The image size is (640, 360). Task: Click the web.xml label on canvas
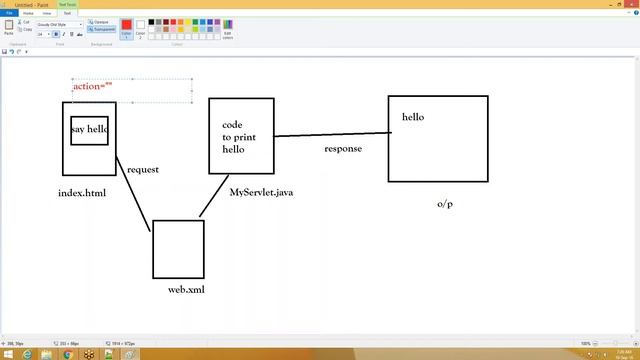pos(186,289)
